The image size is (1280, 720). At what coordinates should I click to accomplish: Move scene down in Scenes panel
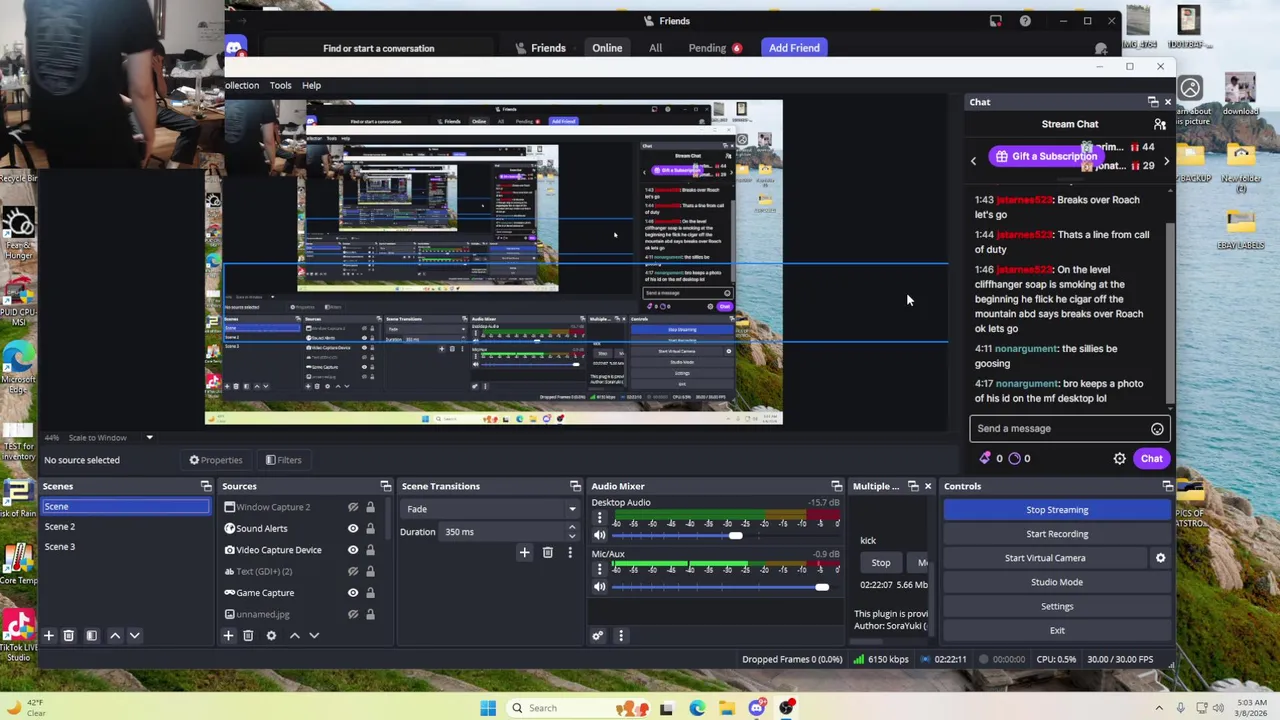pos(134,635)
